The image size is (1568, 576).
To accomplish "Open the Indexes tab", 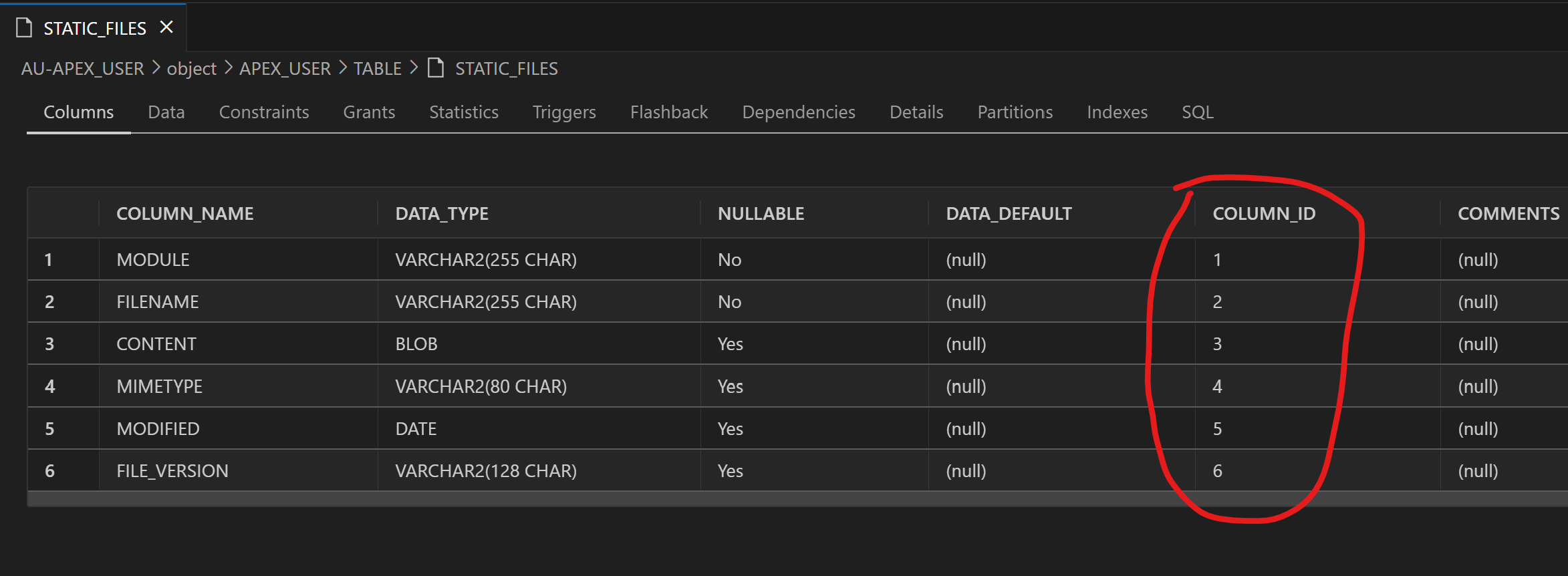I will click(x=1117, y=112).
